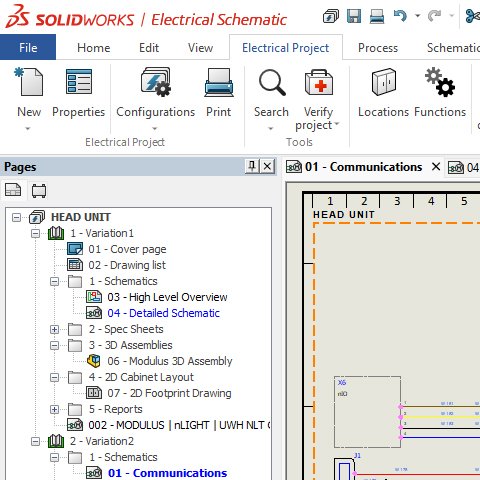Select 2 - Spec Sheets folder label
480x480 pixels.
(126, 329)
